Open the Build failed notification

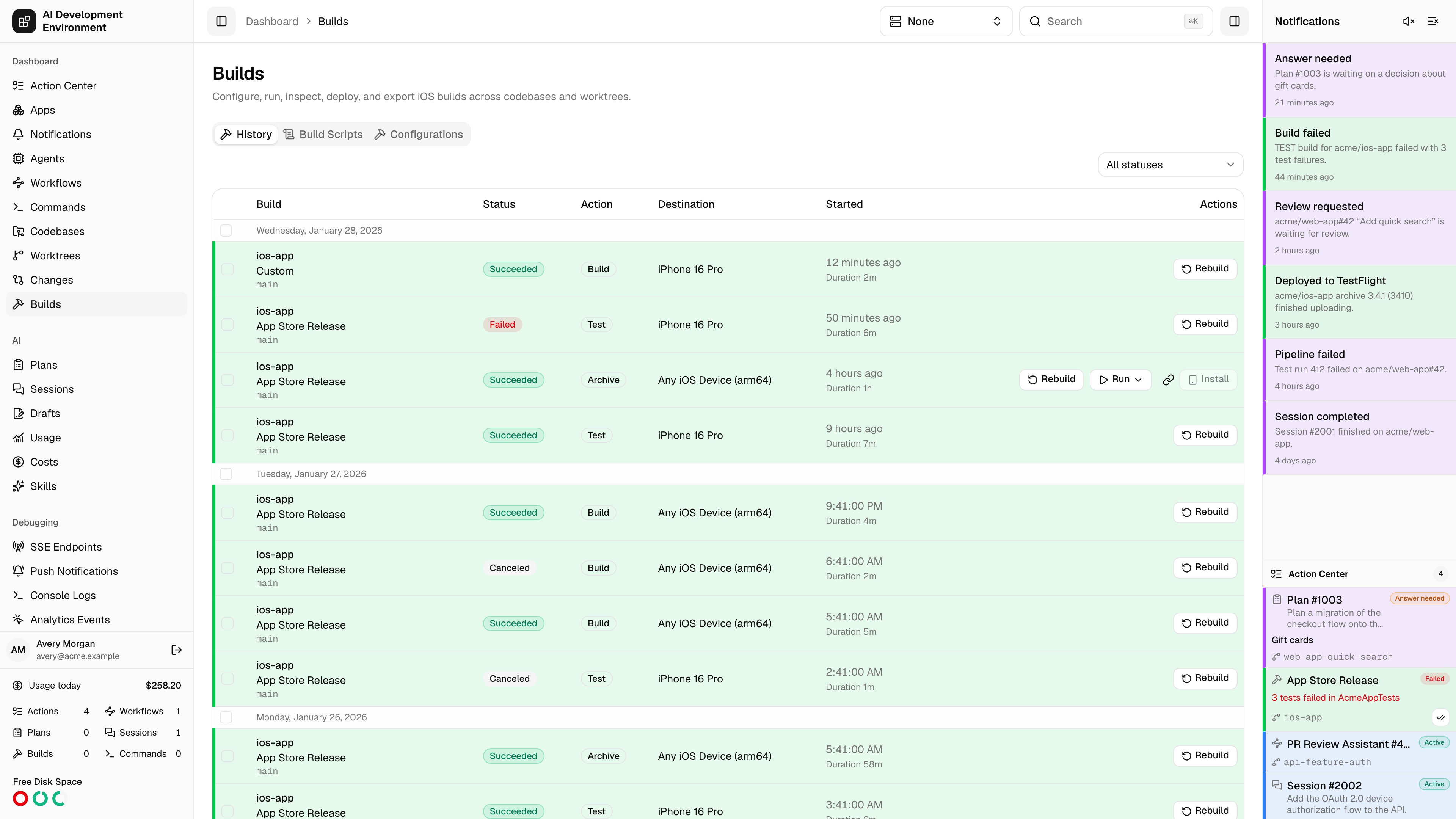(1359, 154)
